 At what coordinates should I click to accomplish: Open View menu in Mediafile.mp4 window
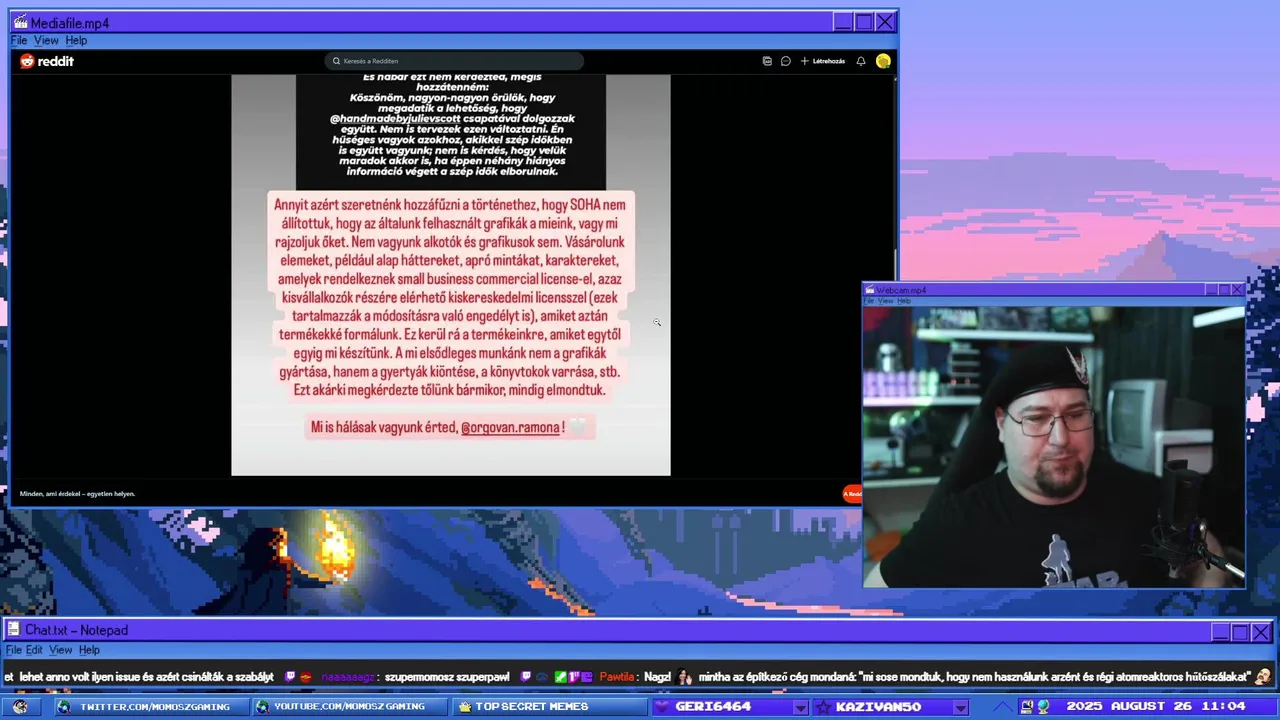coord(46,40)
